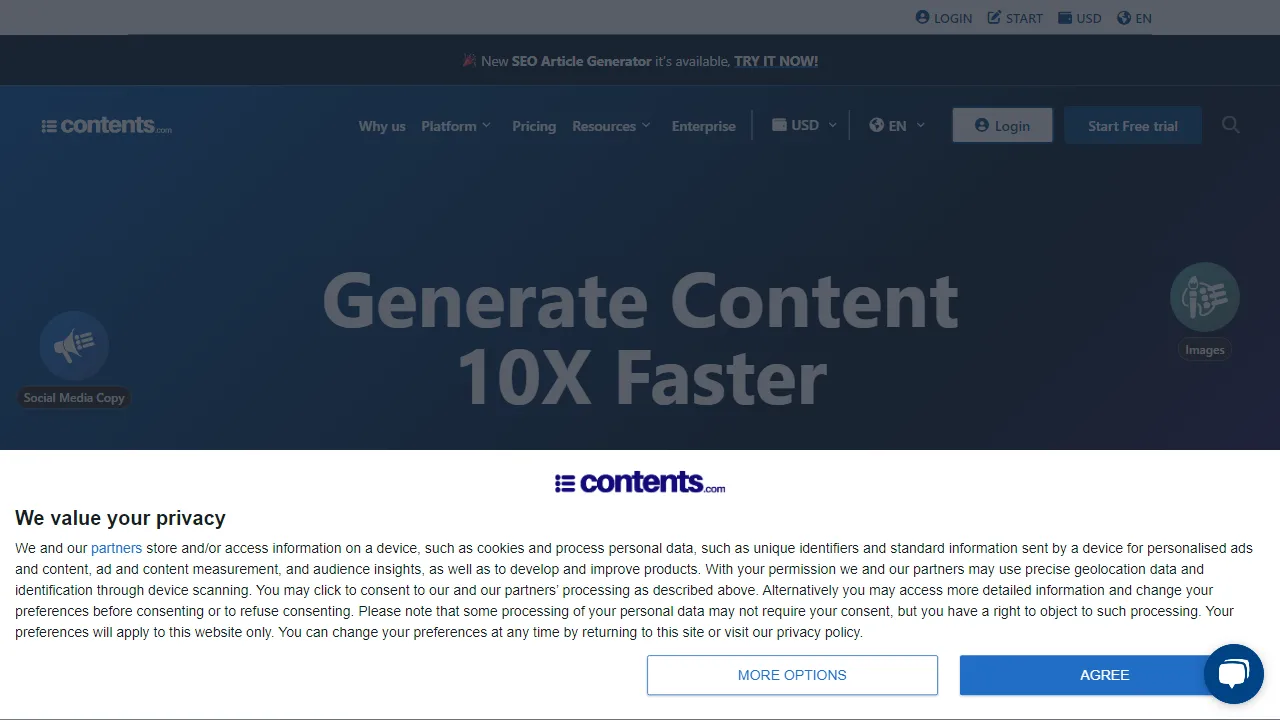Open the Pricing page
The height and width of the screenshot is (720, 1280).
click(x=534, y=126)
